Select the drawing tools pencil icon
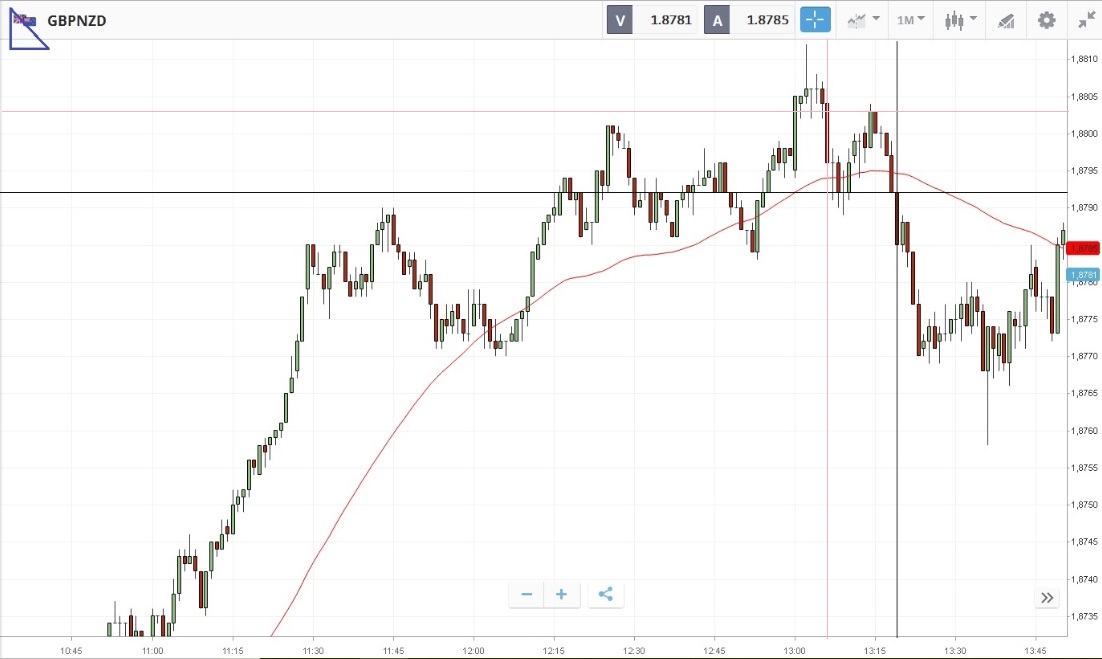 (1006, 20)
